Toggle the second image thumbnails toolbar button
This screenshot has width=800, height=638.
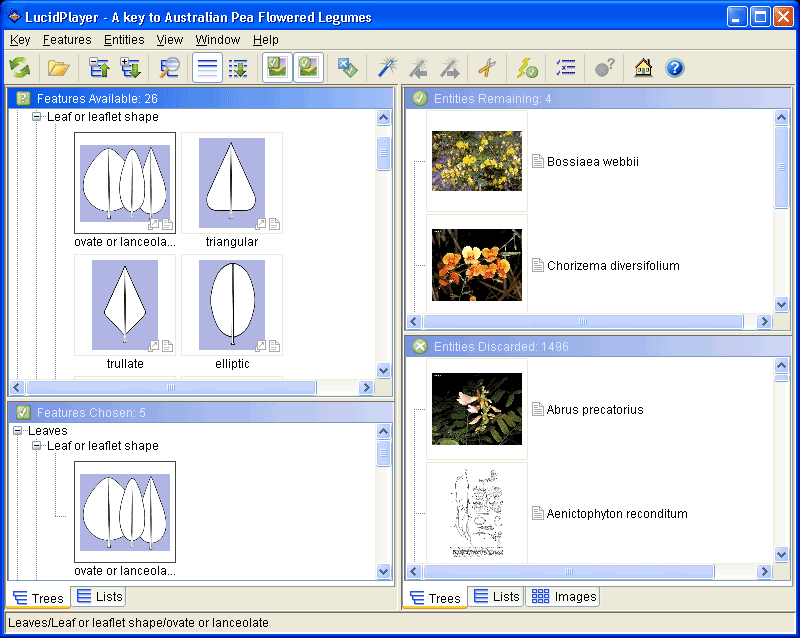tap(308, 68)
